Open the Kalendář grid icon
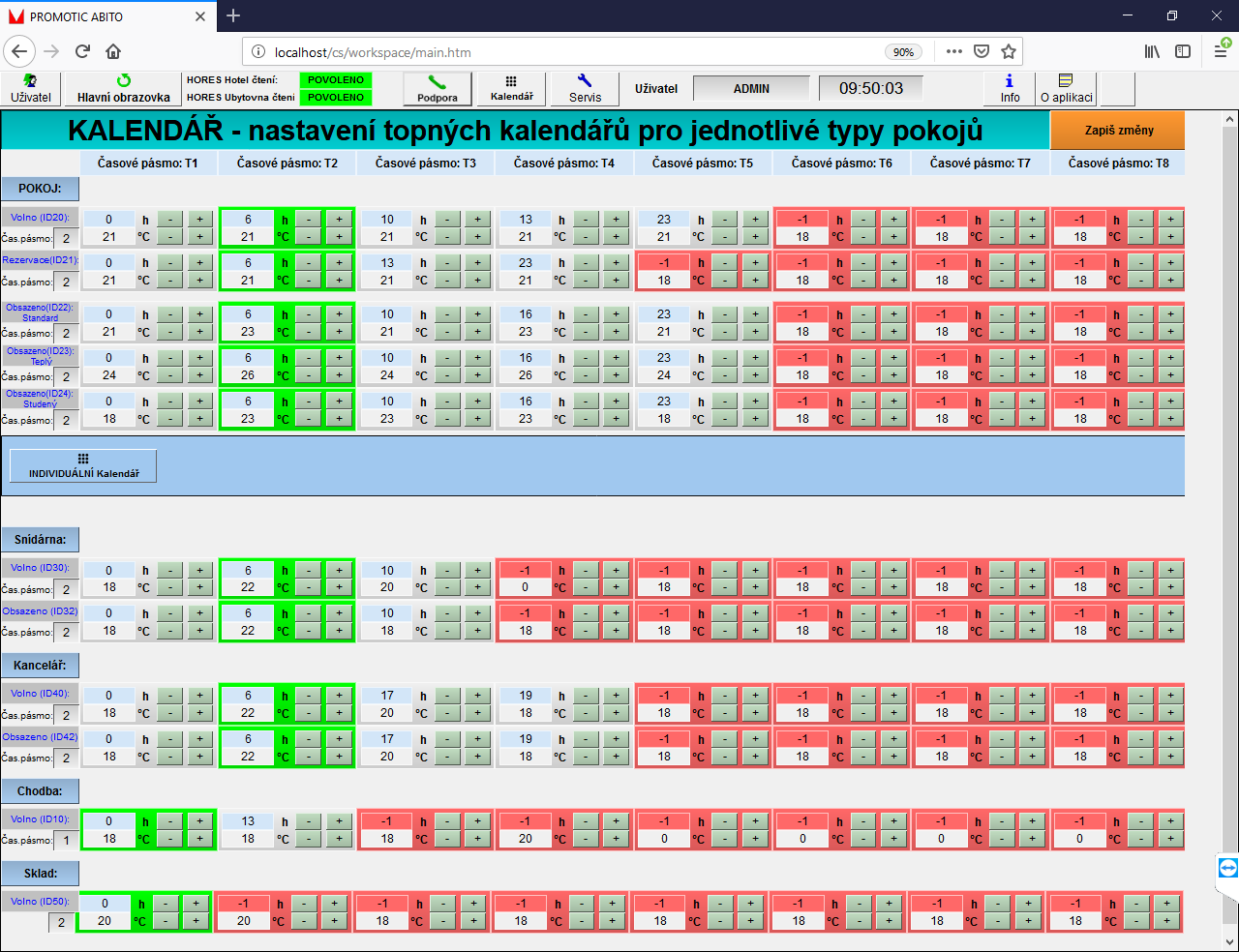The width and height of the screenshot is (1239, 952). (511, 88)
